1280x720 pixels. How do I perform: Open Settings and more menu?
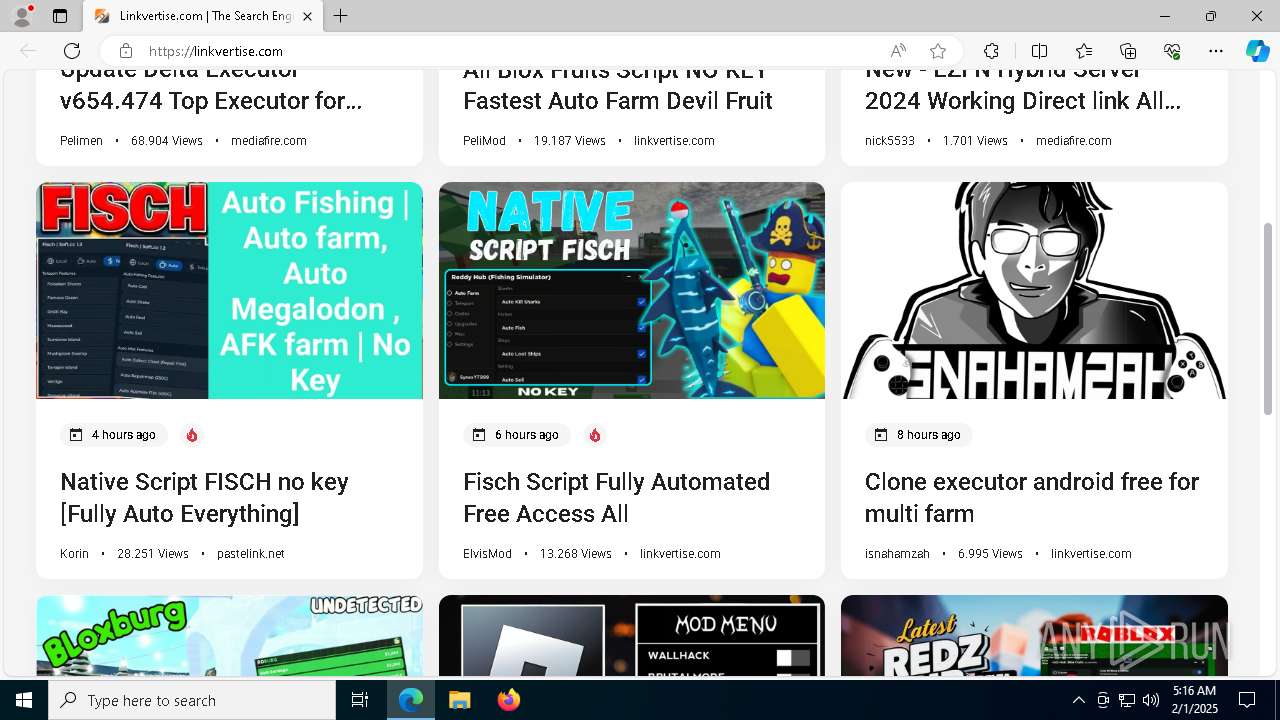click(x=1216, y=51)
